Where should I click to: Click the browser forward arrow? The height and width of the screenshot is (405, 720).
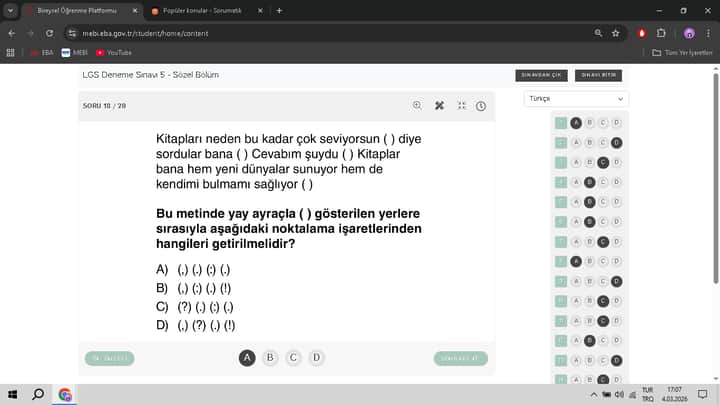click(30, 34)
